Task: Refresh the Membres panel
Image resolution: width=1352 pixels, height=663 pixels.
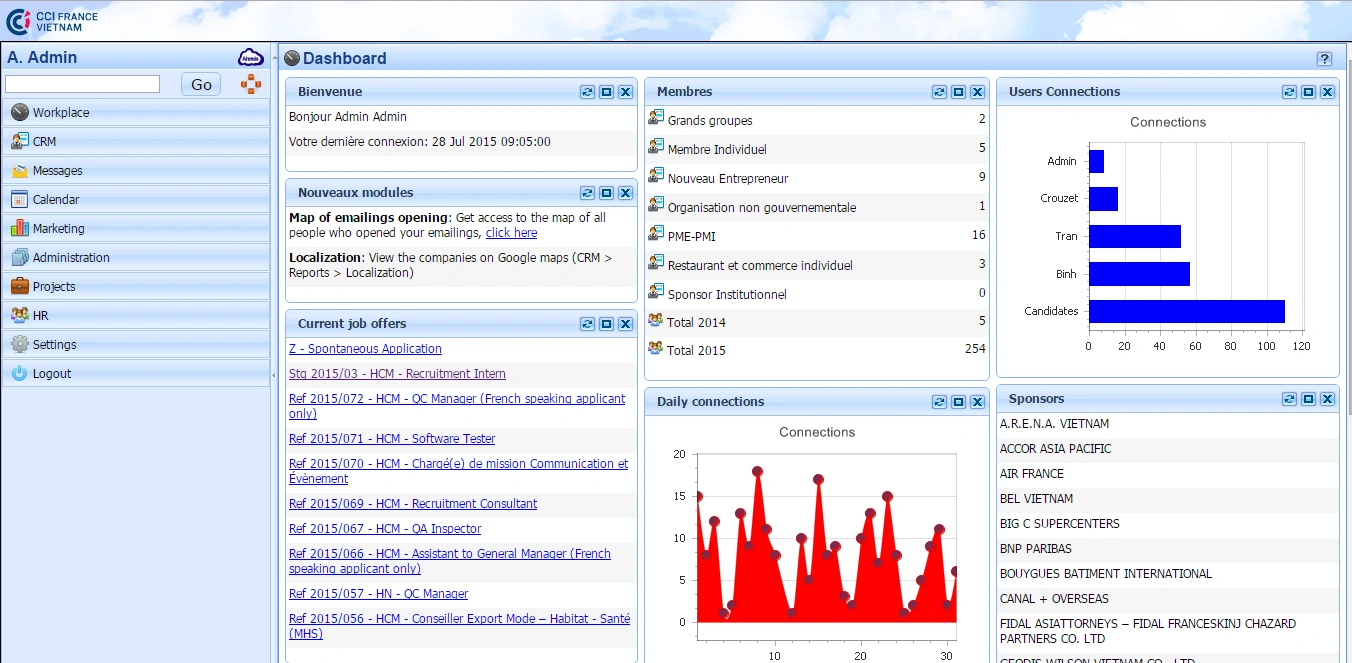Action: click(939, 92)
